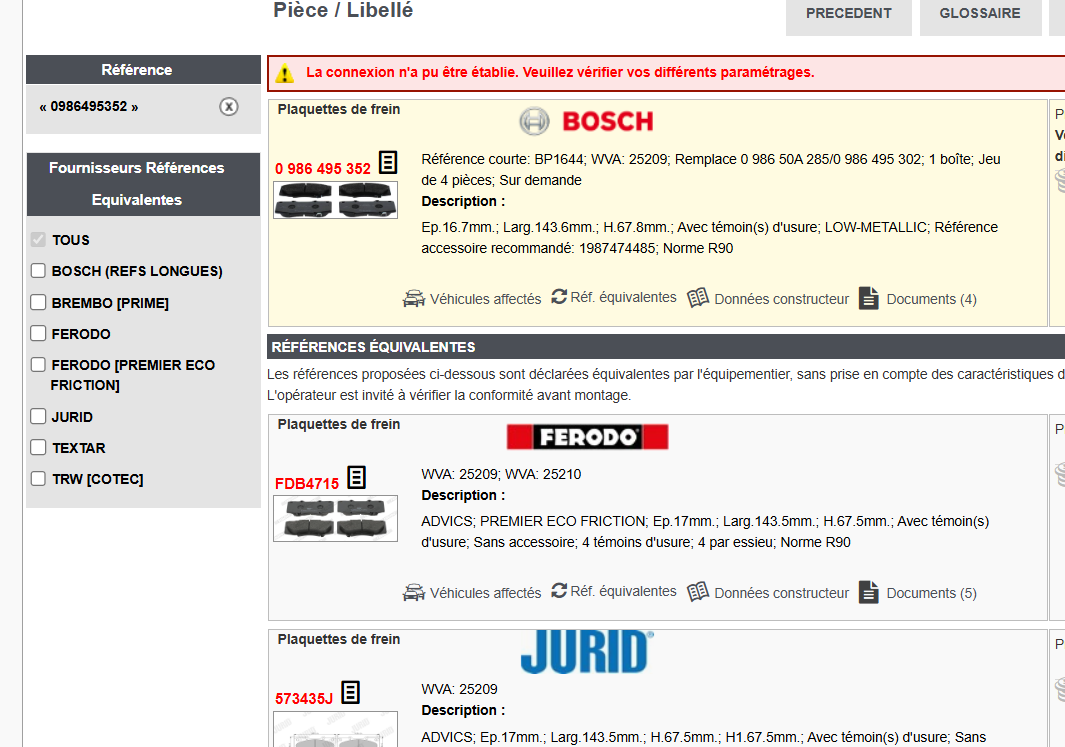Click the "Référence courte: BP1644" line in Bosch card
This screenshot has height=747, width=1065.
pyautogui.click(x=710, y=169)
